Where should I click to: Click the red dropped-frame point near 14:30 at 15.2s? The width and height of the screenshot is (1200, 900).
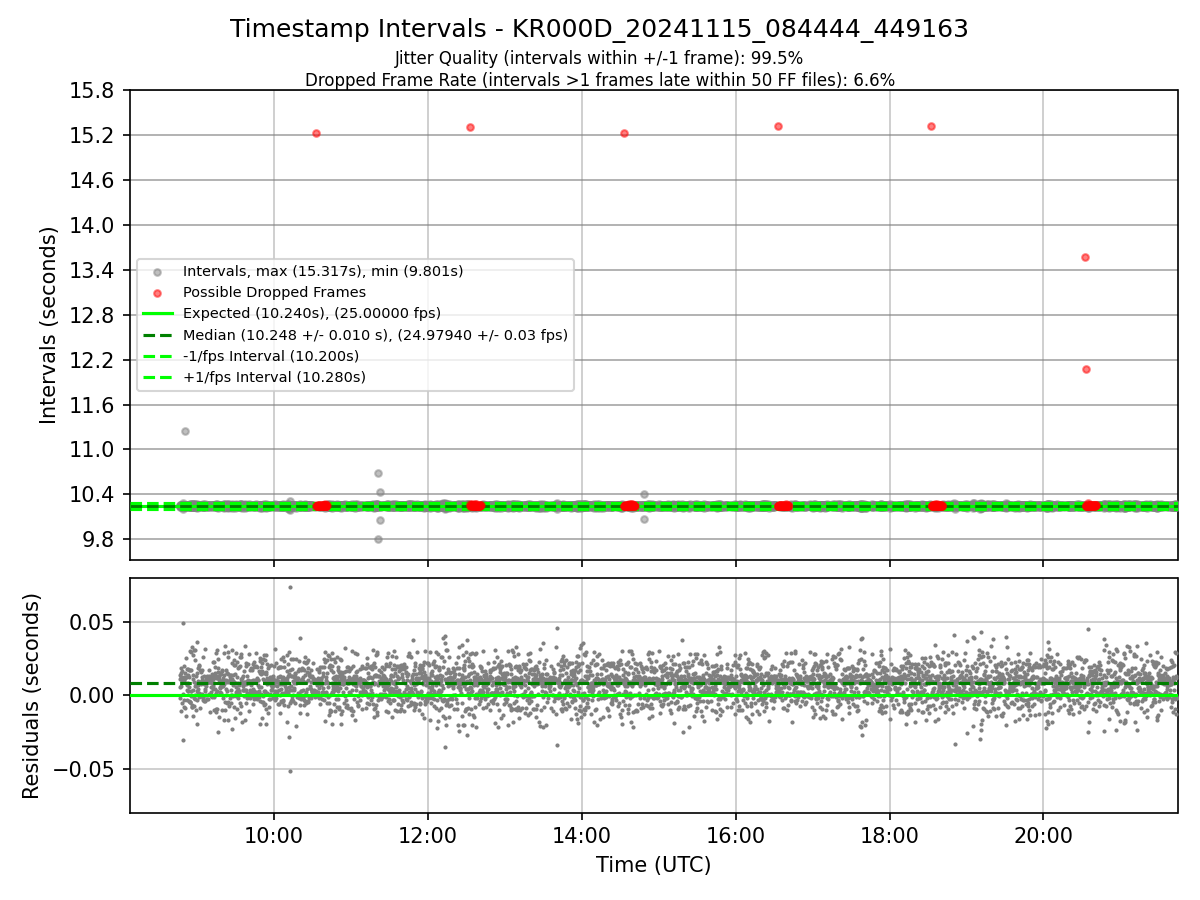(624, 133)
